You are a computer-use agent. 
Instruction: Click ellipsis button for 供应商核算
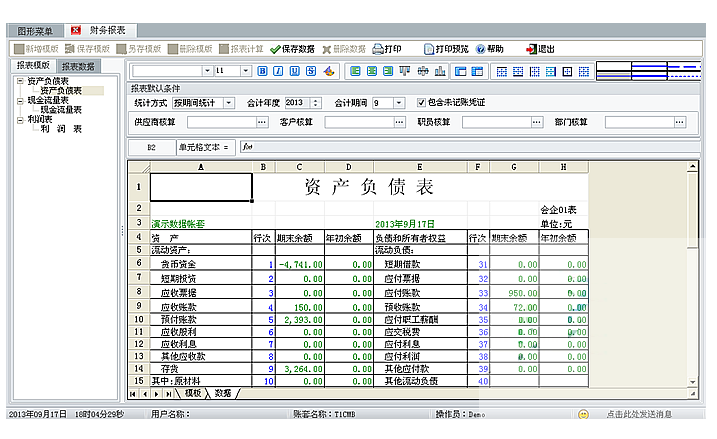[262, 122]
